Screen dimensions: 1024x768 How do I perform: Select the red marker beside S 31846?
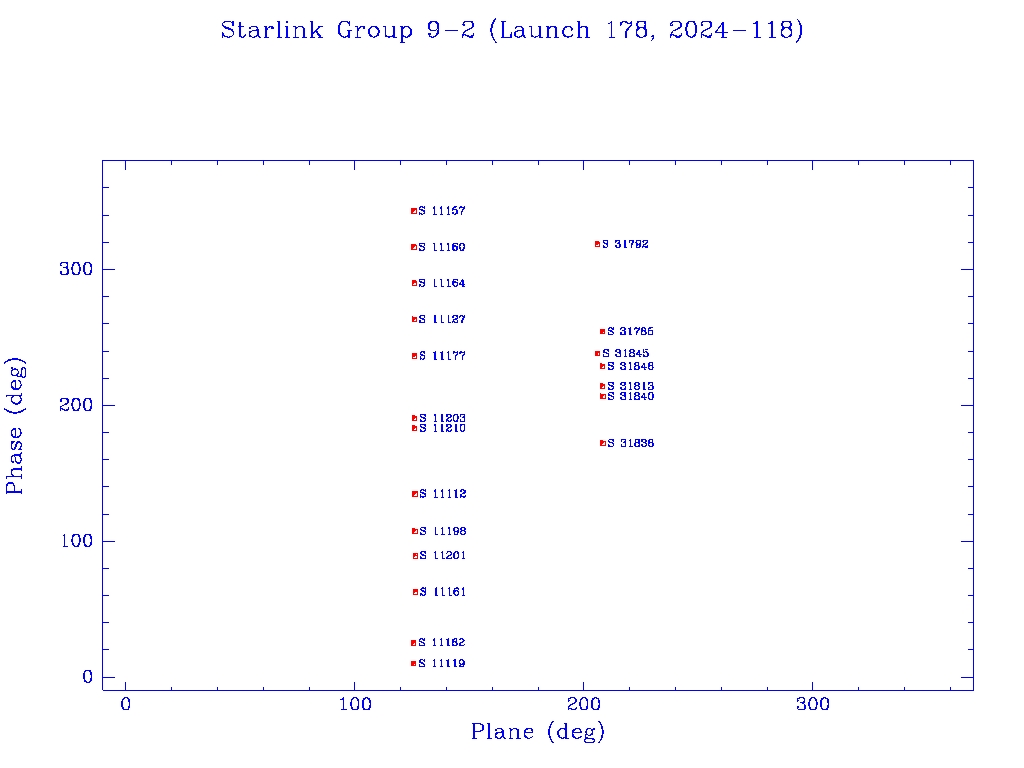point(603,366)
